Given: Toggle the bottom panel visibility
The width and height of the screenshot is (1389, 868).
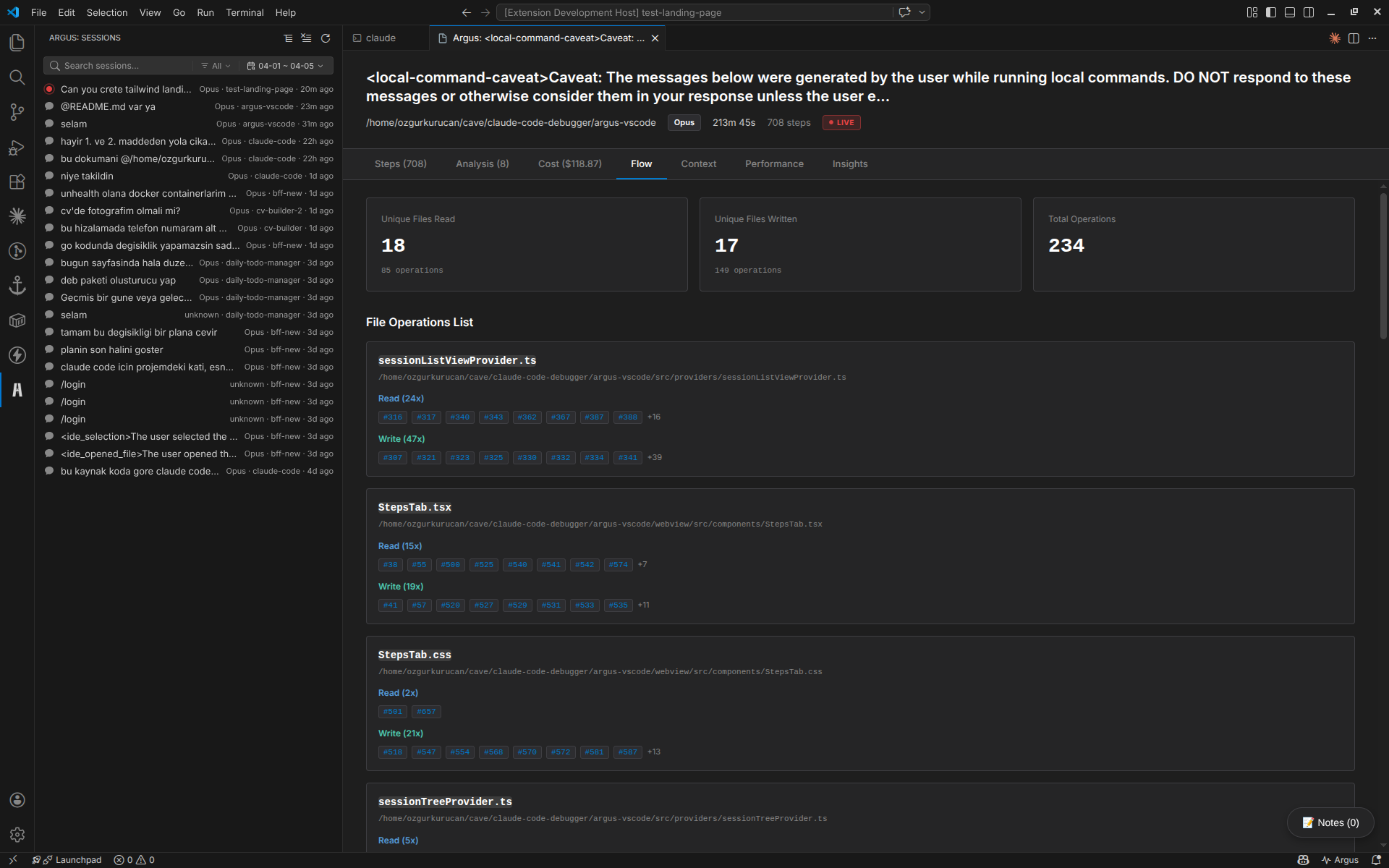Looking at the screenshot, I should [1290, 12].
